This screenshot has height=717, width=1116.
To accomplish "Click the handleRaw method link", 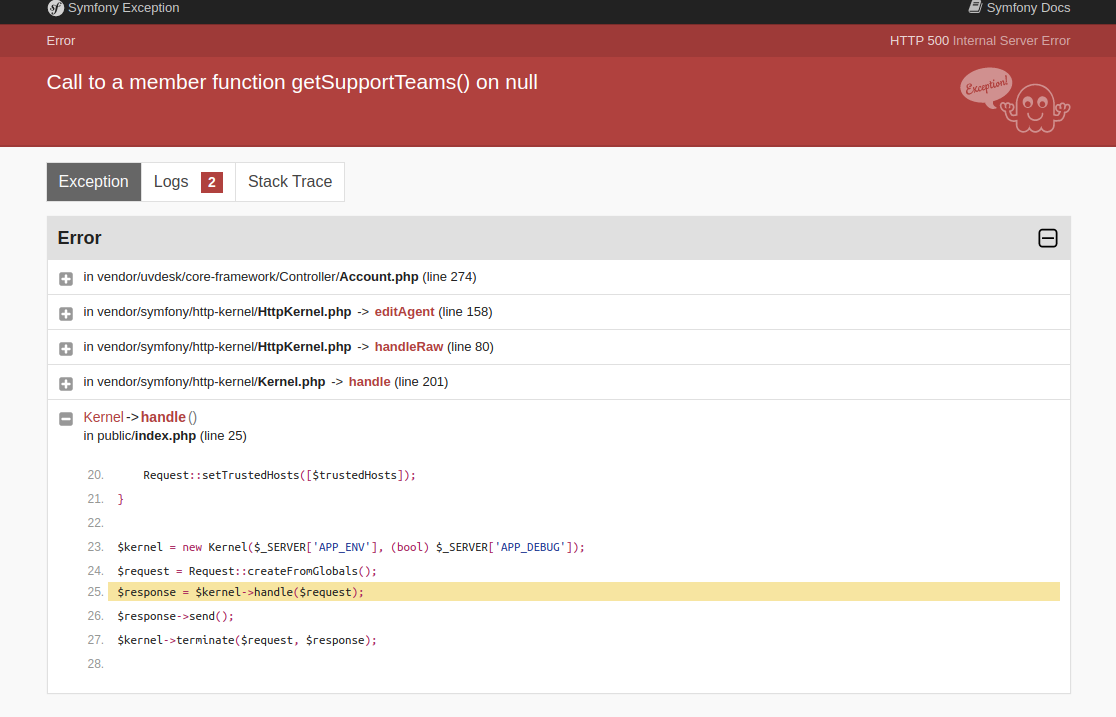I will (x=408, y=346).
